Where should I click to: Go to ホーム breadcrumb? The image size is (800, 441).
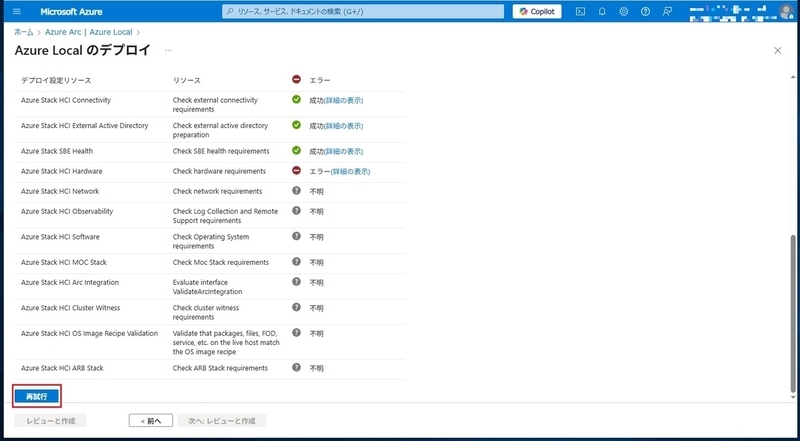[x=23, y=32]
